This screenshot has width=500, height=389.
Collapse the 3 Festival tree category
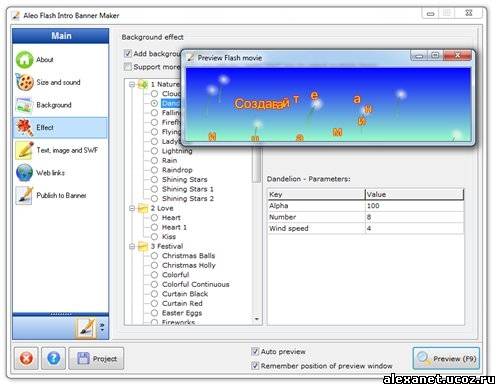click(x=132, y=246)
